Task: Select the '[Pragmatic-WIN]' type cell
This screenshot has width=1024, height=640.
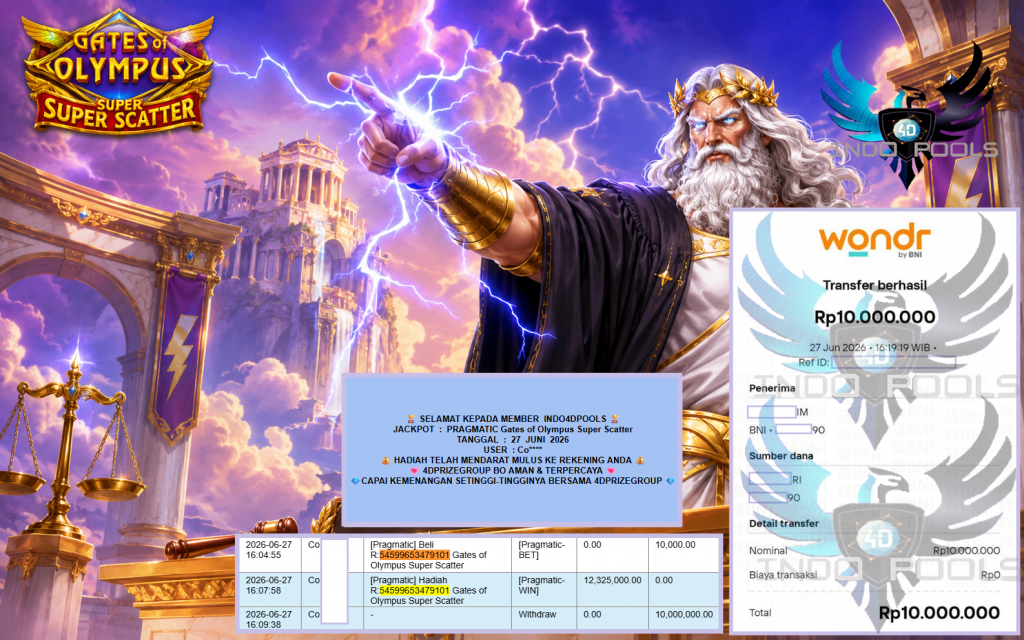Action: pyautogui.click(x=545, y=590)
